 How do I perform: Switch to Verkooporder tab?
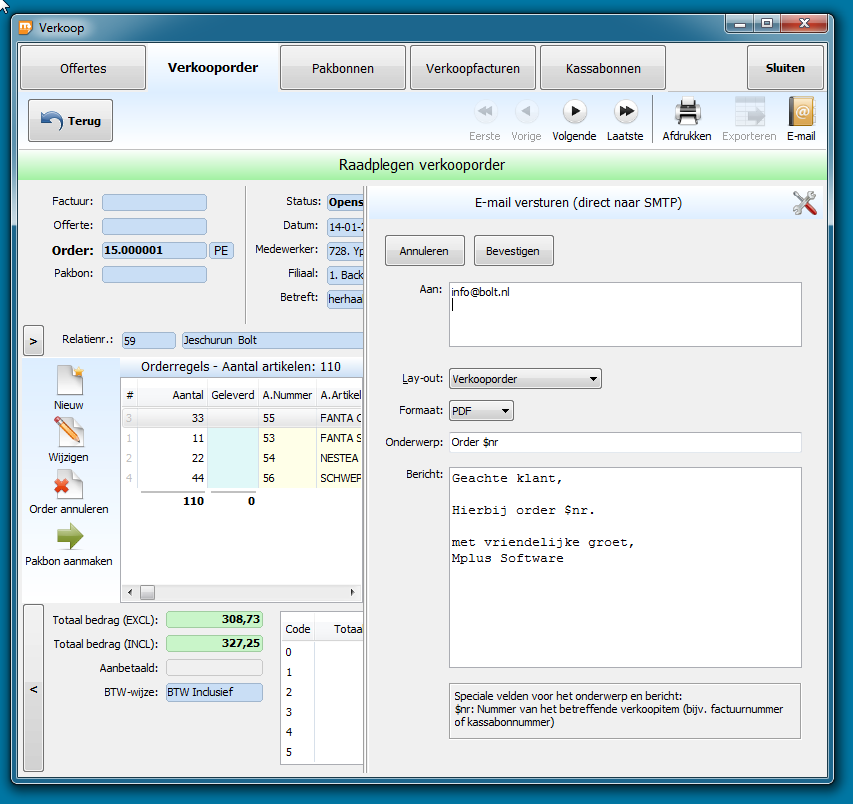(213, 67)
